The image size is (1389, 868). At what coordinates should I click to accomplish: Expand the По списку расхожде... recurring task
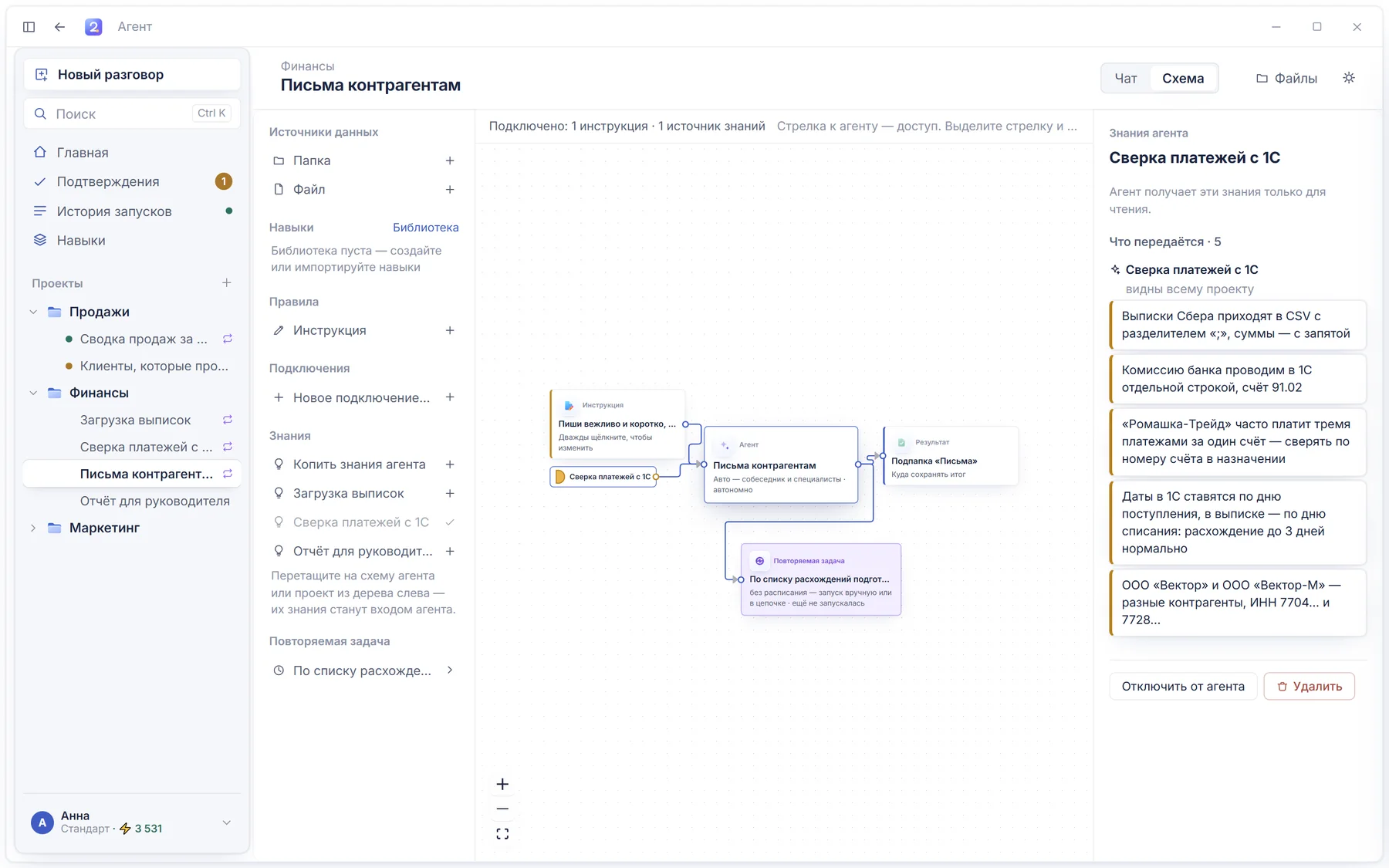click(450, 670)
